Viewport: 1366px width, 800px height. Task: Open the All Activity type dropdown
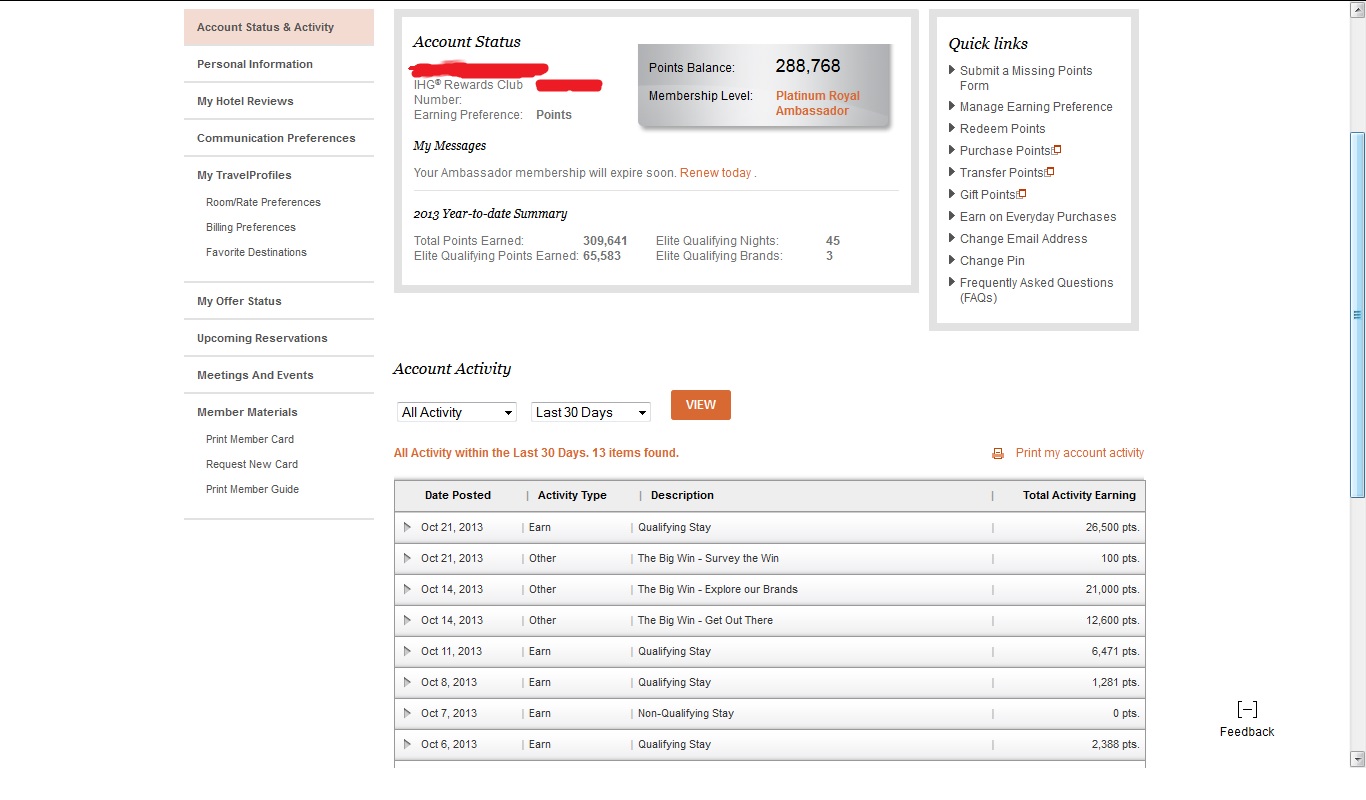(457, 412)
